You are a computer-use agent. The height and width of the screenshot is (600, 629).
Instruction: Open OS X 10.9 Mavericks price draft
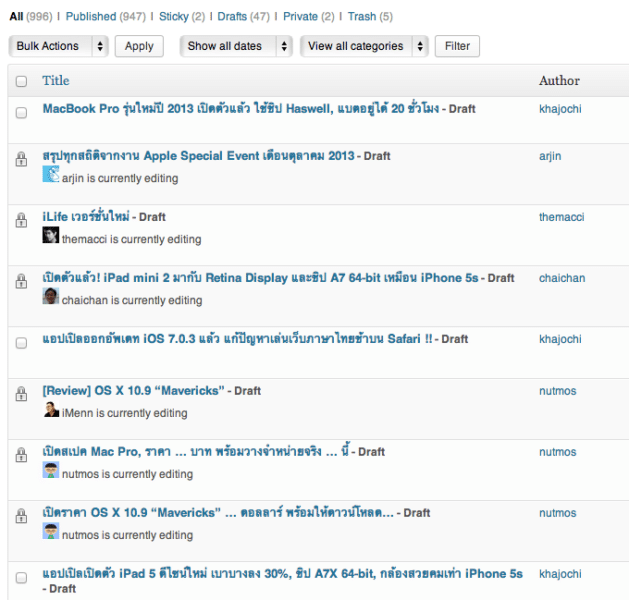(218, 513)
